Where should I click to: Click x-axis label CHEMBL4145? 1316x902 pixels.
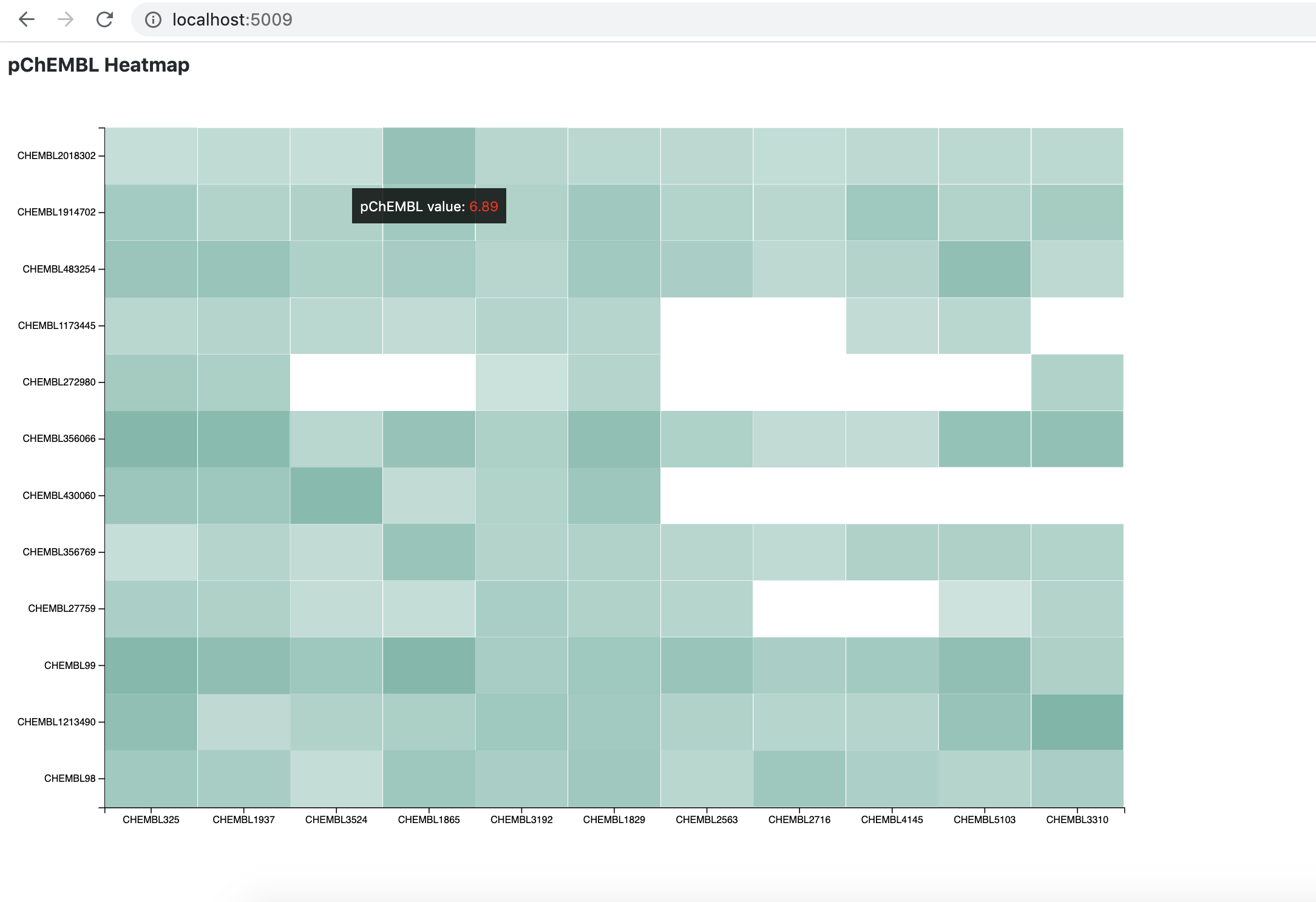pos(892,819)
